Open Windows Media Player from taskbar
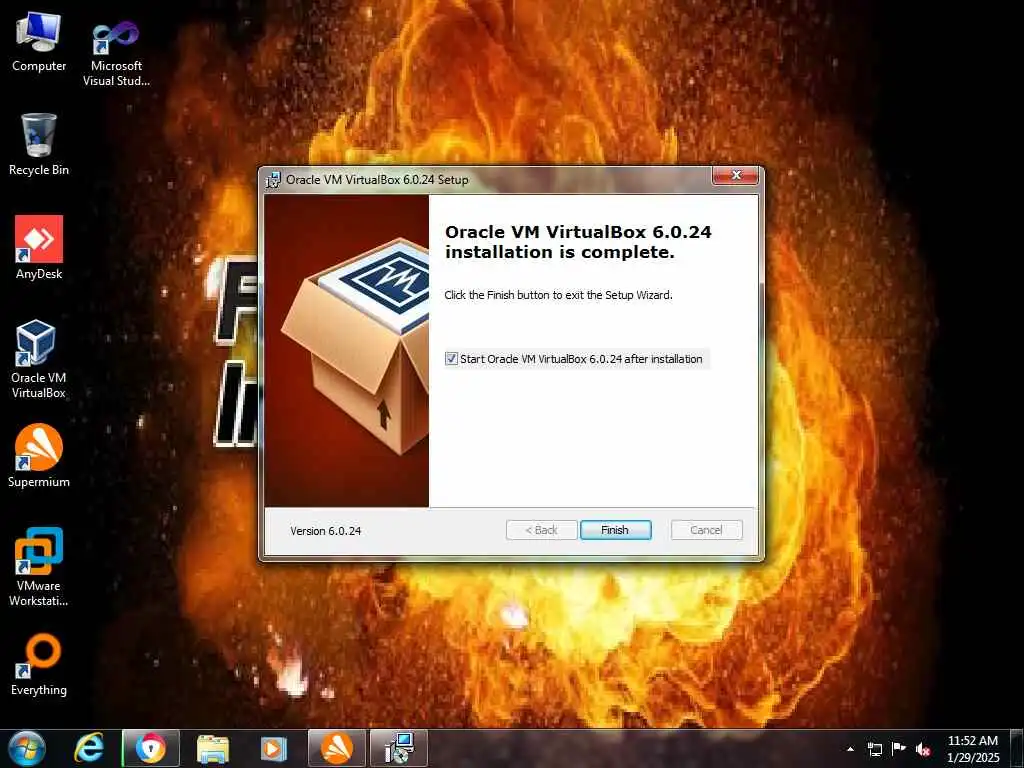This screenshot has height=768, width=1024. (x=274, y=748)
